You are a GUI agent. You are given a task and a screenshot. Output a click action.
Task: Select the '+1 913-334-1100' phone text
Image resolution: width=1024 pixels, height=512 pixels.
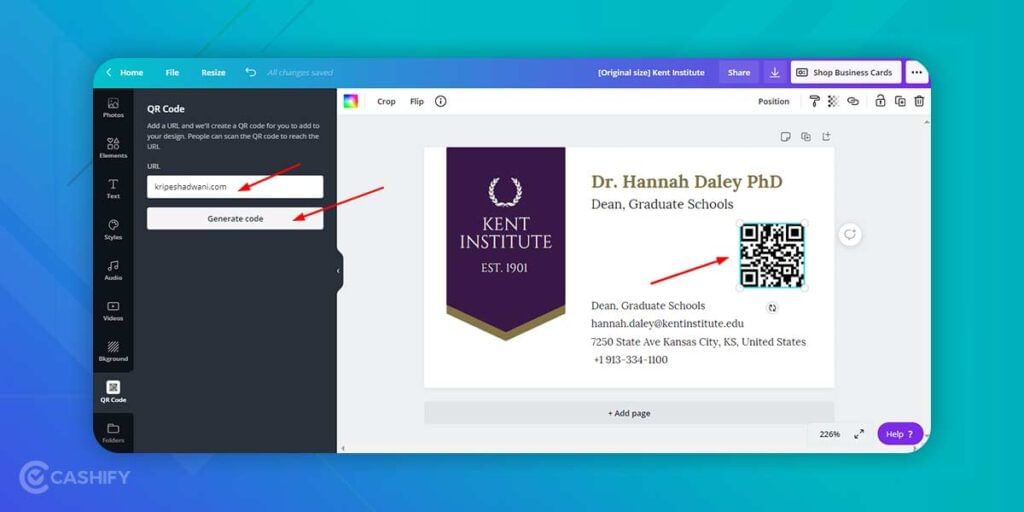pyautogui.click(x=630, y=360)
